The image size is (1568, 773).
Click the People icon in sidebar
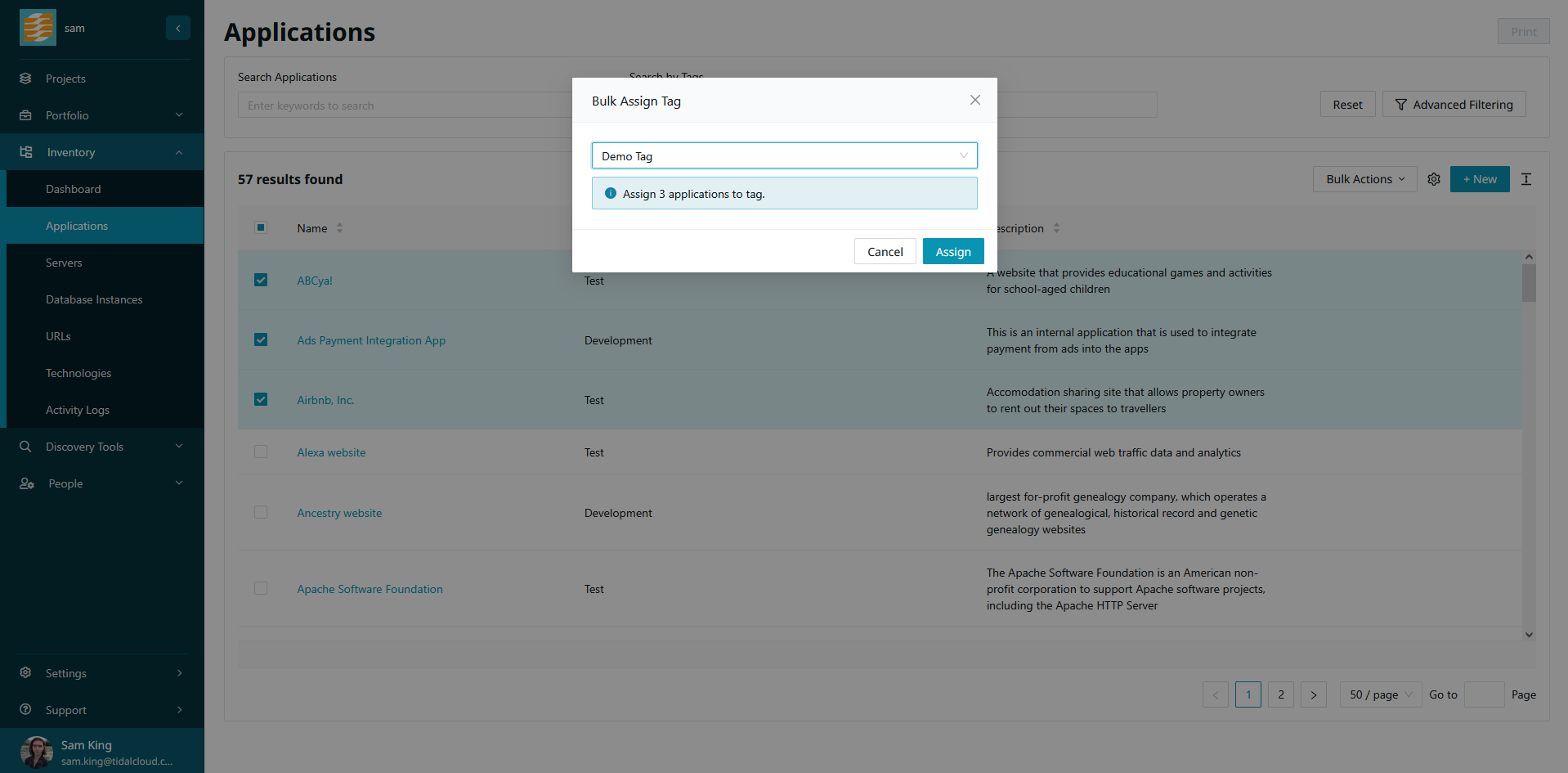[26, 483]
